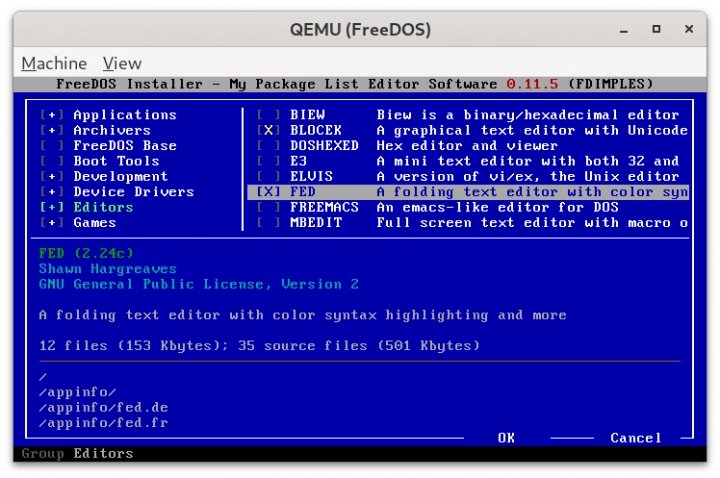
Task: Toggle the FreeDOS Base group checkbox
Action: [52, 146]
